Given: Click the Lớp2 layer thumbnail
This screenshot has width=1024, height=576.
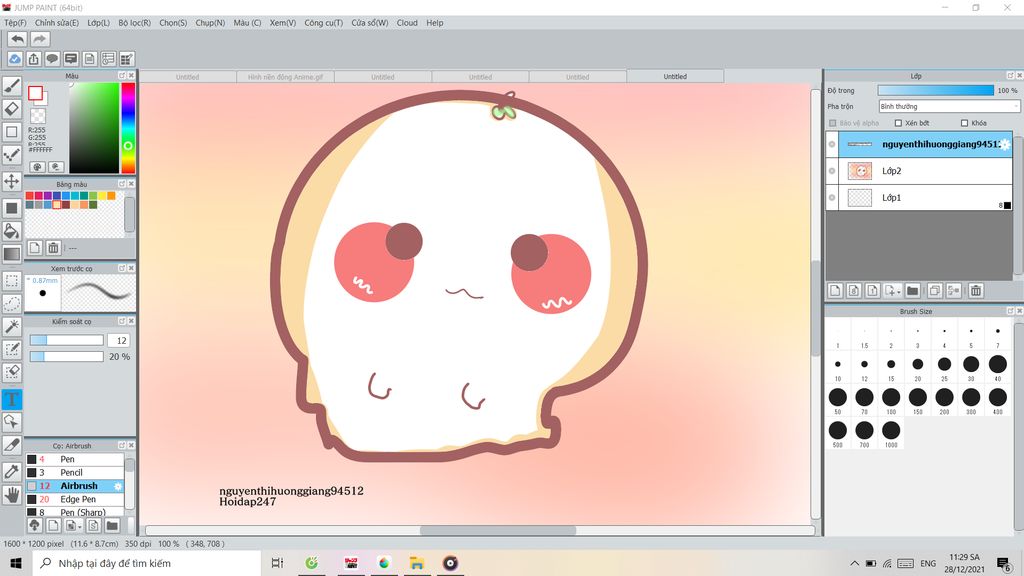Looking at the screenshot, I should pyautogui.click(x=859, y=171).
